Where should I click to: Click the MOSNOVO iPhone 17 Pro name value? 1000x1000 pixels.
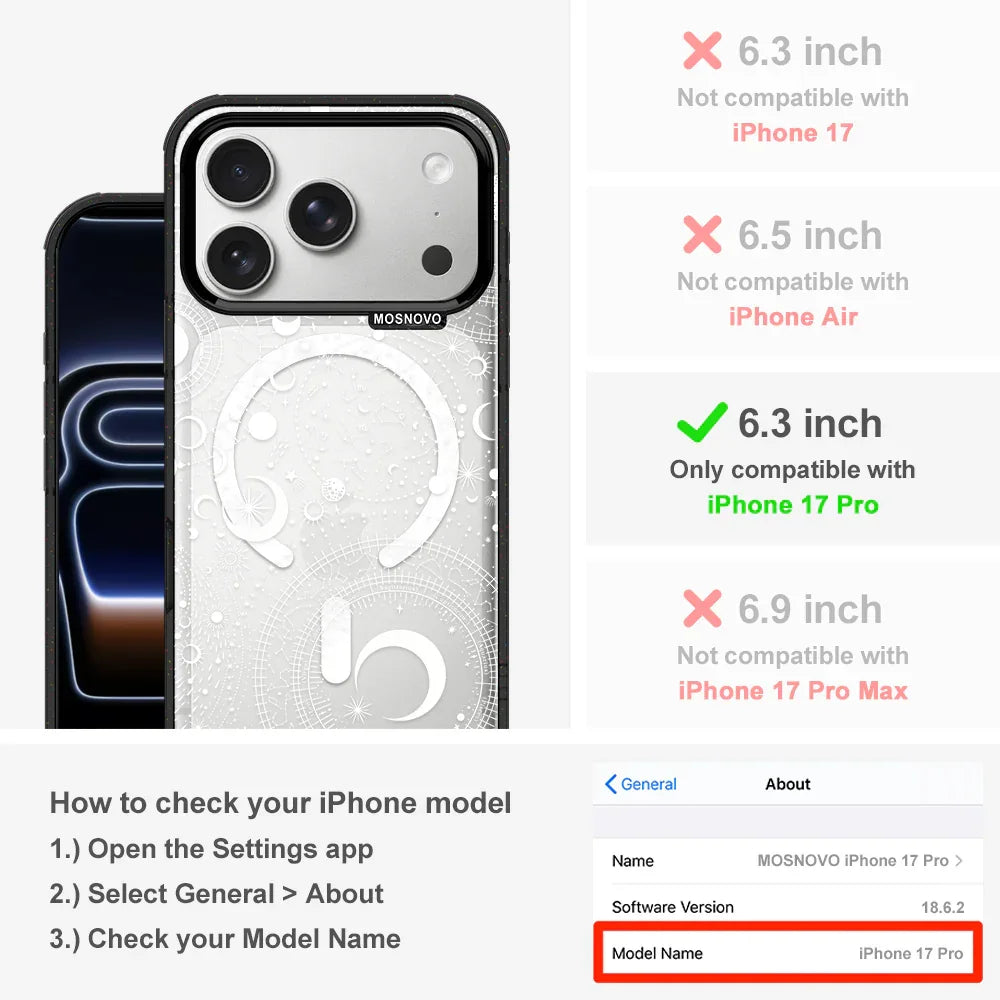[x=853, y=860]
